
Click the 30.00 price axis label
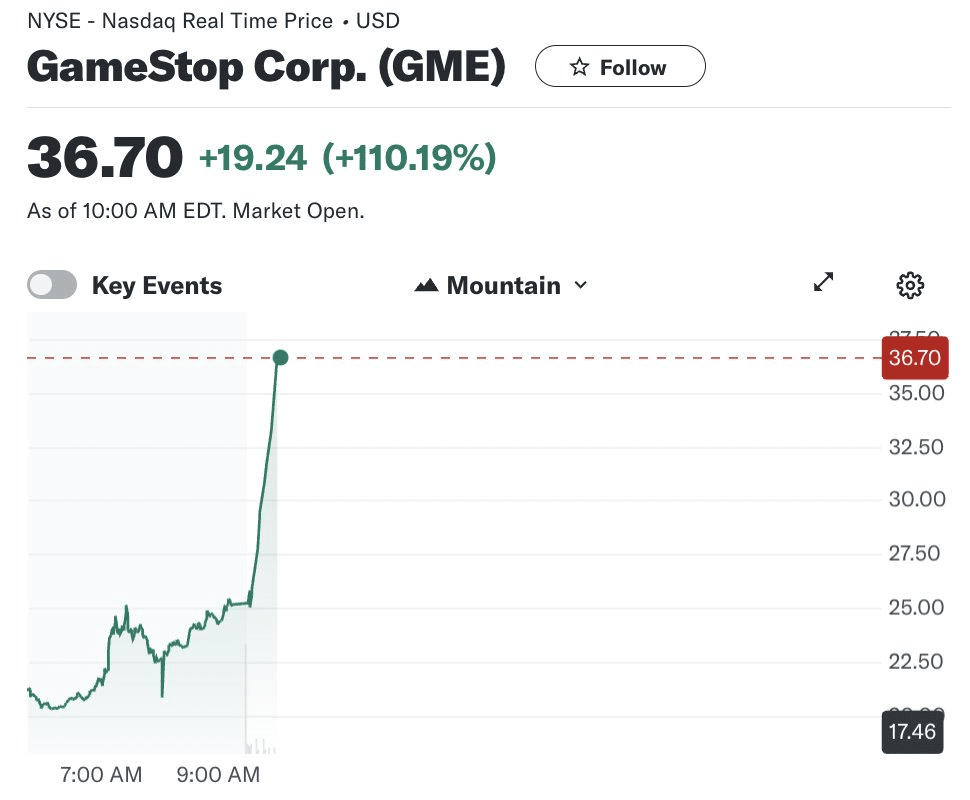coord(916,499)
